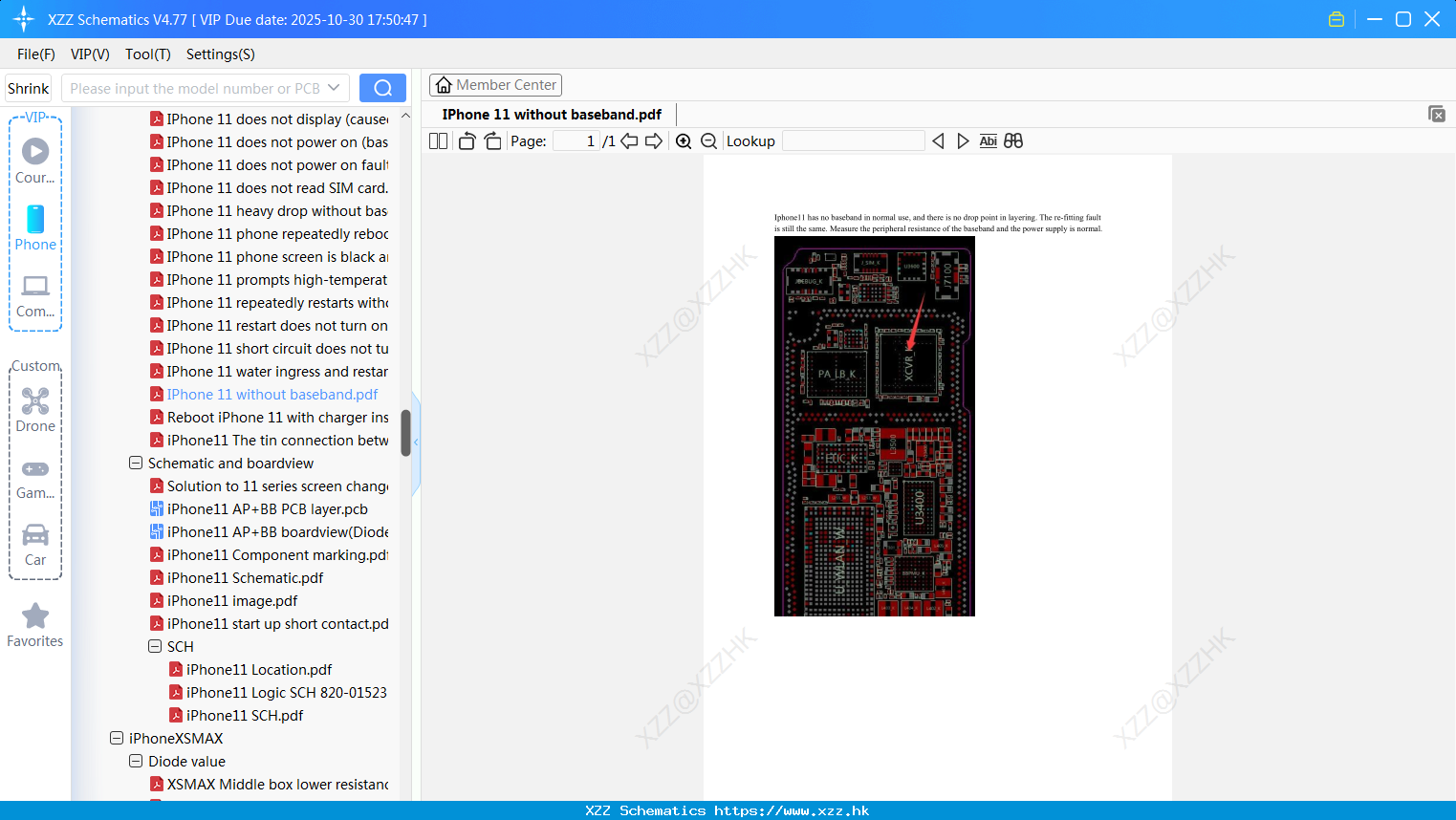Open the Member Center home button
The height and width of the screenshot is (820, 1456).
click(495, 85)
